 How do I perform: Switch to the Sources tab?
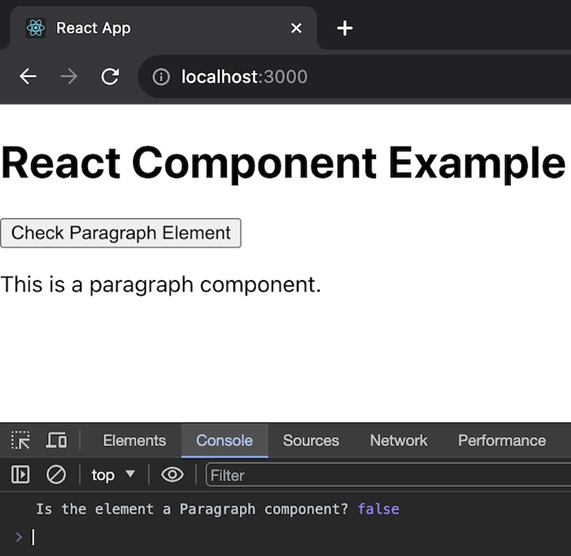(x=311, y=441)
